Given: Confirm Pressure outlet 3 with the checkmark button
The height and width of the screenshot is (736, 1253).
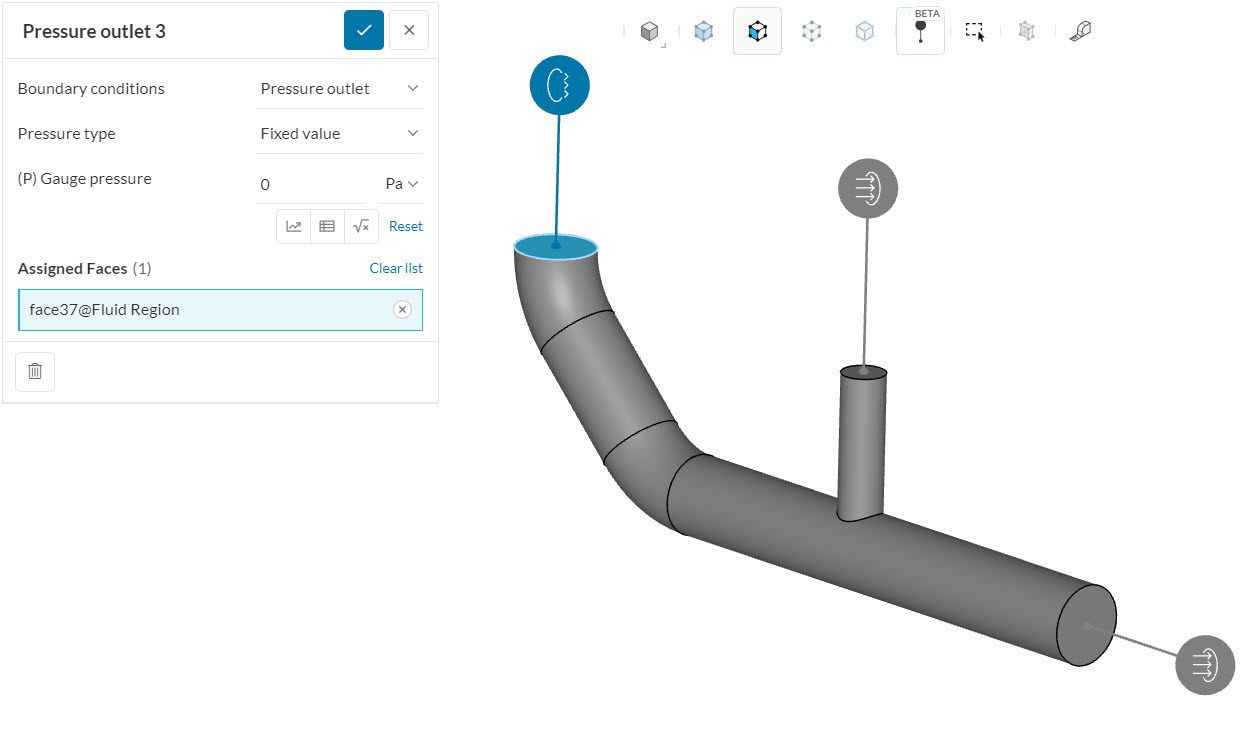Looking at the screenshot, I should [364, 30].
